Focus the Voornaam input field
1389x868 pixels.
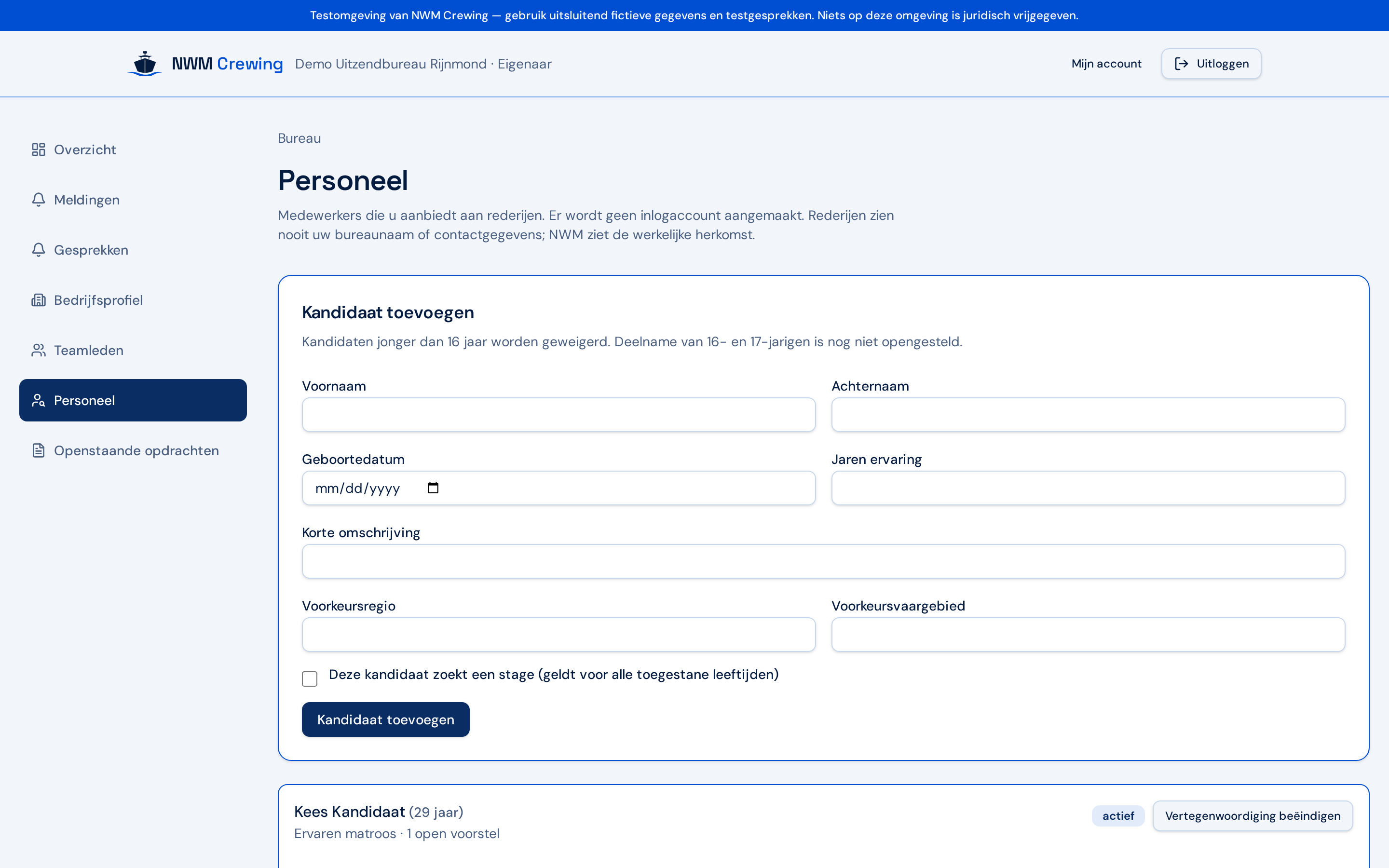[x=558, y=415]
